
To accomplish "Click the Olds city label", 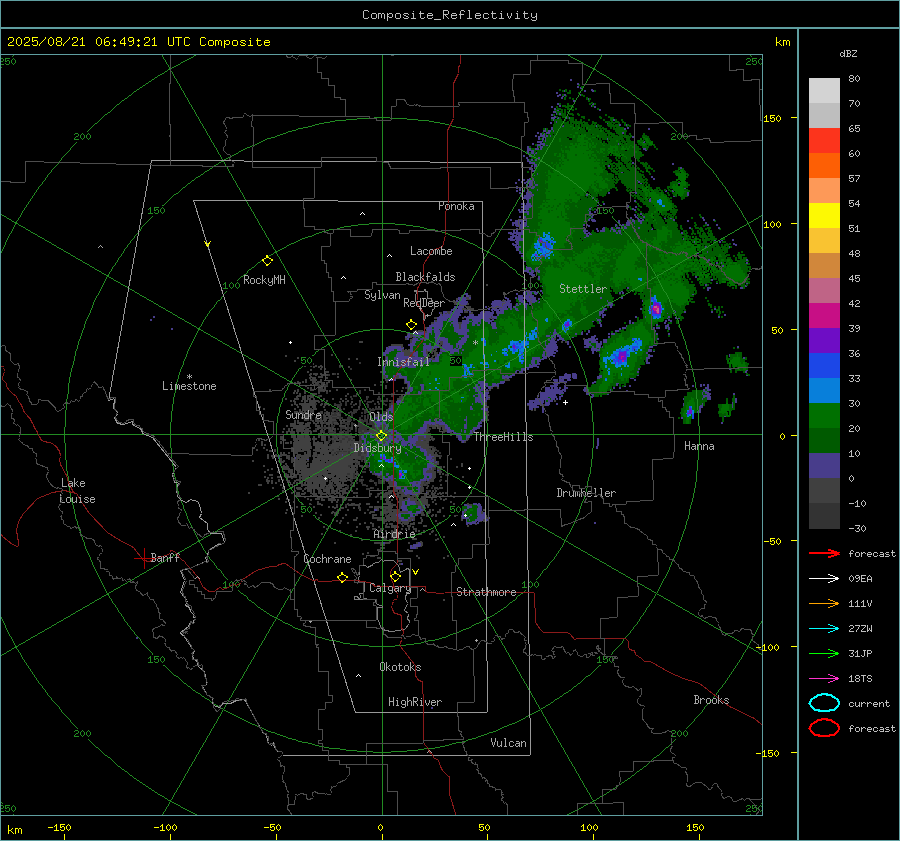I will click(381, 417).
